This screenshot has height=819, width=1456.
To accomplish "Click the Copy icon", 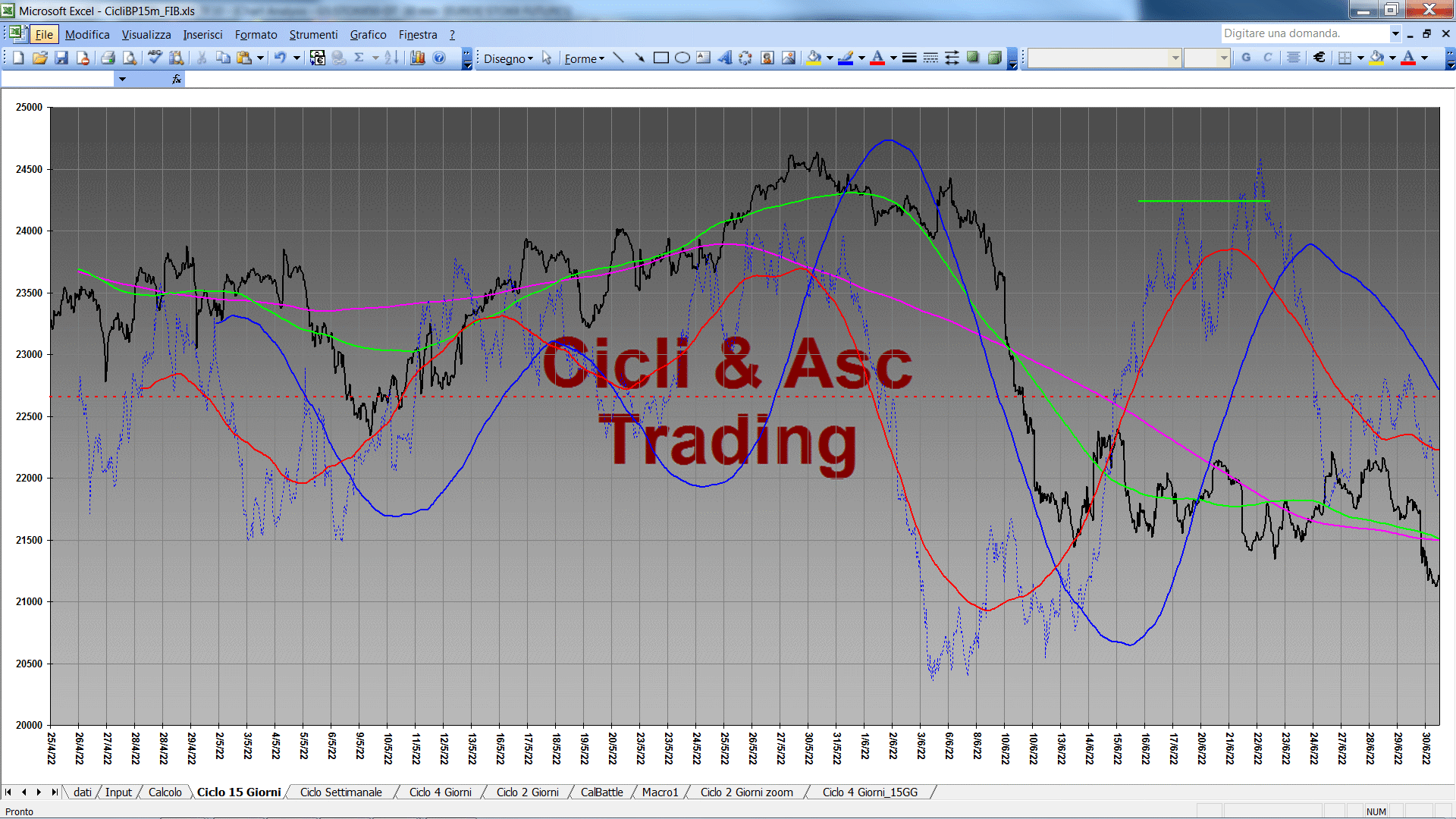I will tap(223, 58).
